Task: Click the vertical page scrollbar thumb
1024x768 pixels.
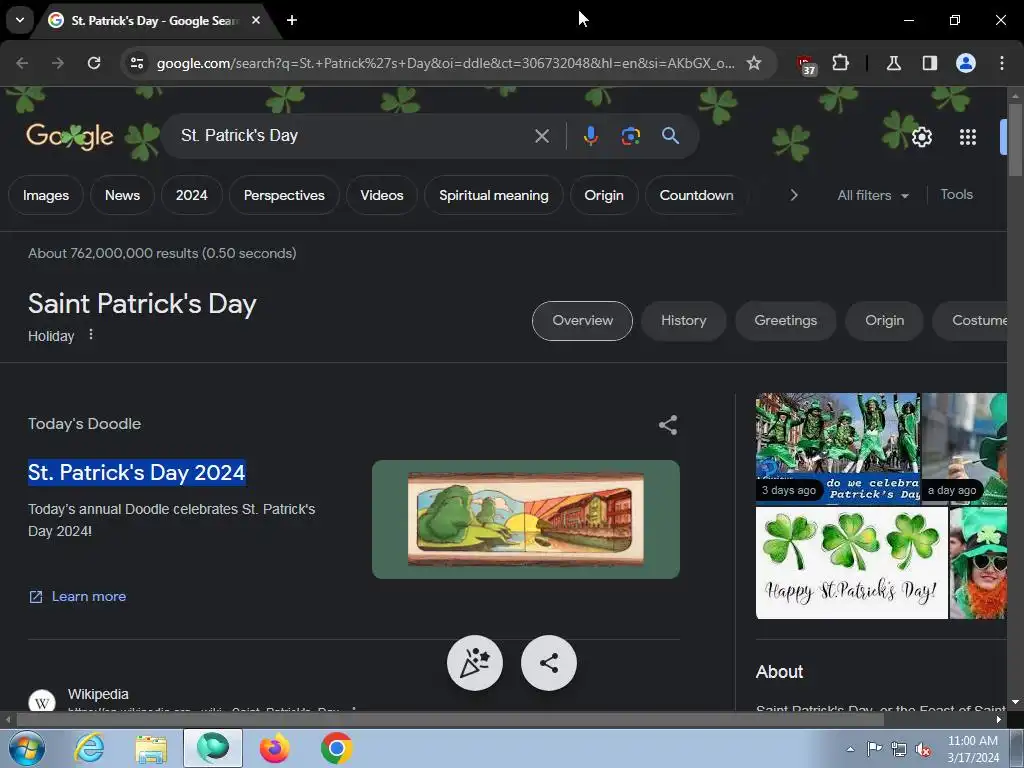Action: pyautogui.click(x=1015, y=140)
